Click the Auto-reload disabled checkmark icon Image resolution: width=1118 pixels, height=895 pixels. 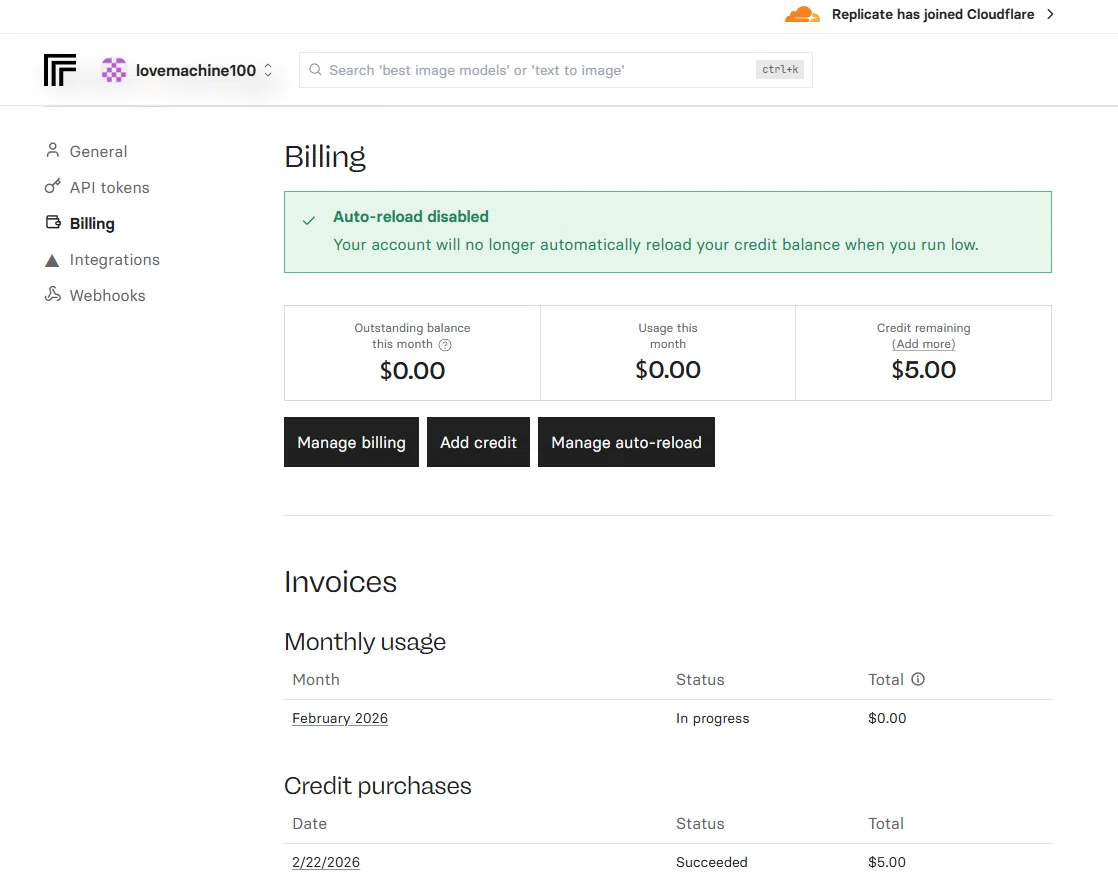[x=309, y=220]
